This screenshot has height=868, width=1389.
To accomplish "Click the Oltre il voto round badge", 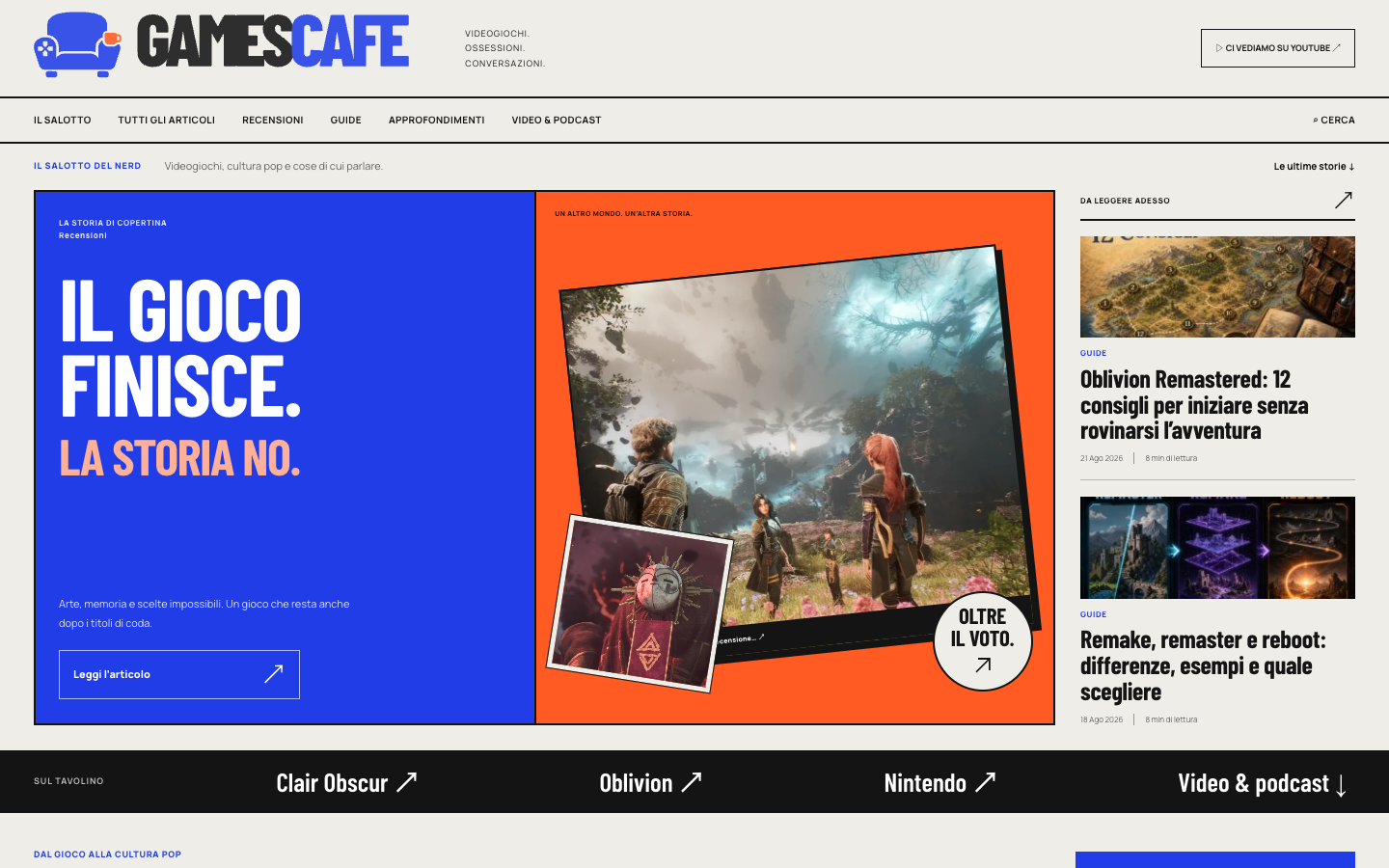I will 983,640.
